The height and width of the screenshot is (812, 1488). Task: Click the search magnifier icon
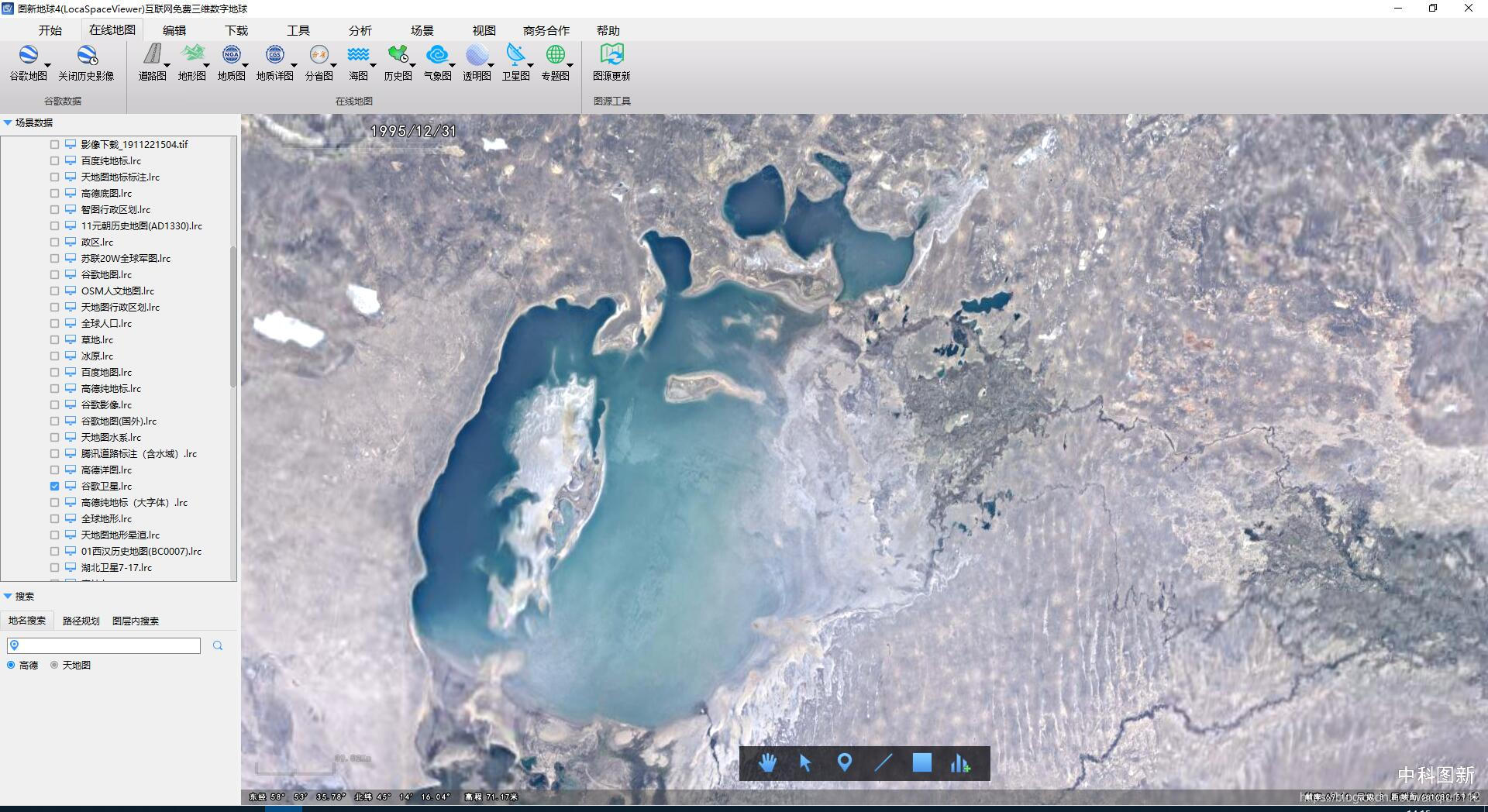(218, 645)
